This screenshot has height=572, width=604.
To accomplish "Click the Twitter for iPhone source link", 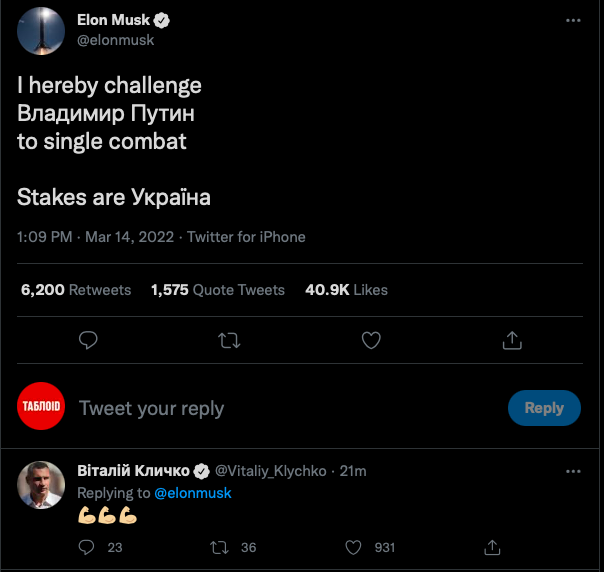I will click(x=246, y=237).
